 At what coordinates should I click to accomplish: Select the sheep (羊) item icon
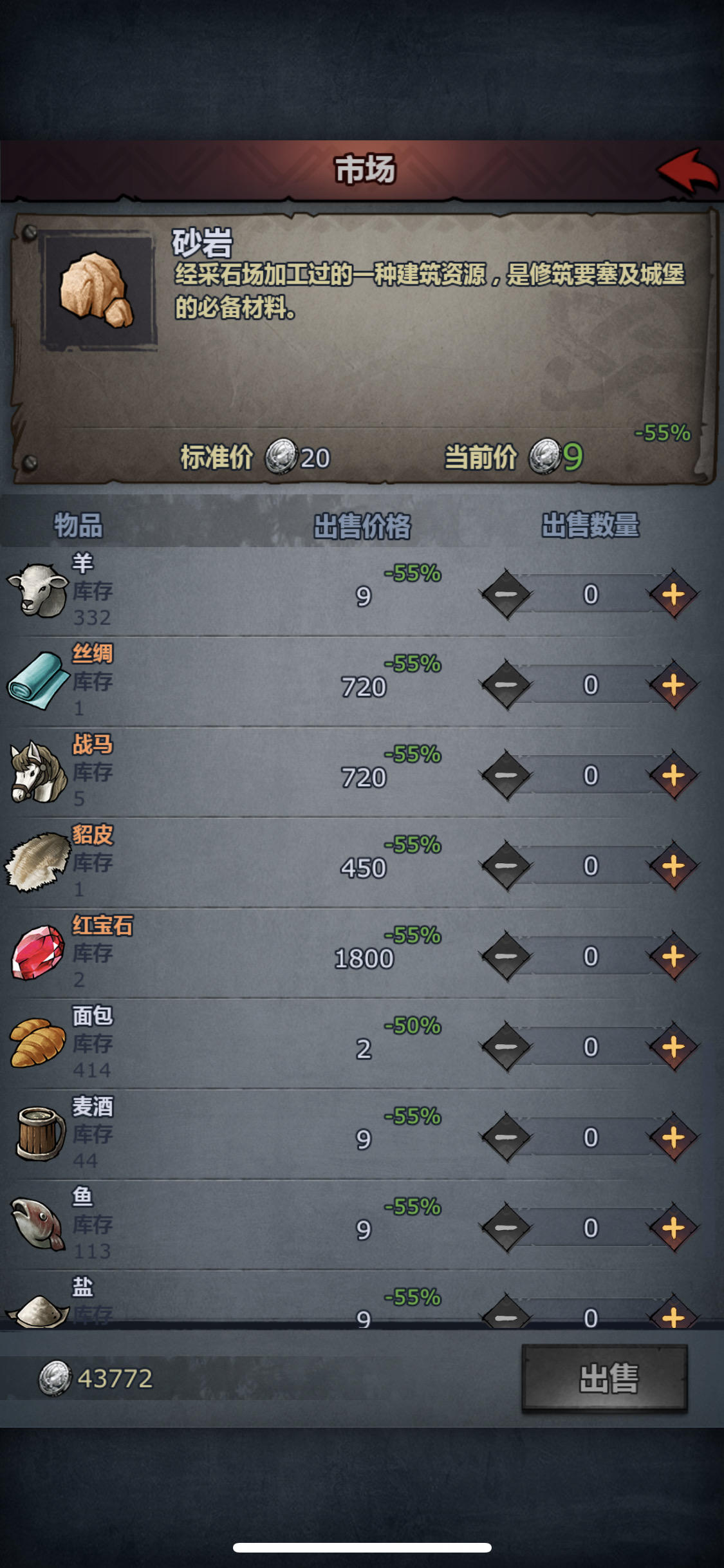click(x=37, y=590)
